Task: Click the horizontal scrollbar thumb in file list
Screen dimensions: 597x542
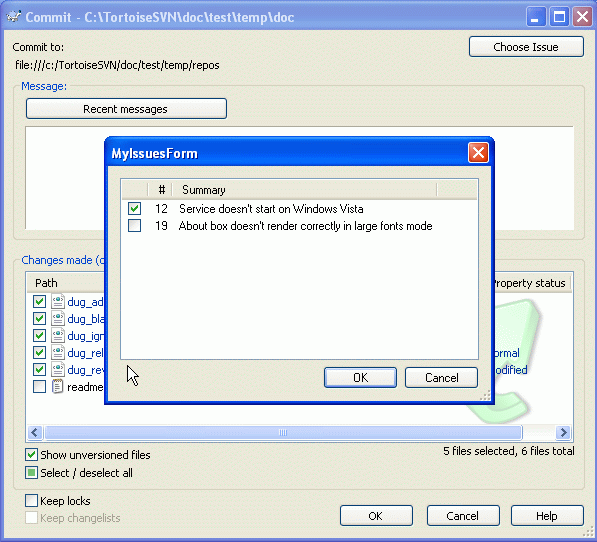Action: pos(283,432)
